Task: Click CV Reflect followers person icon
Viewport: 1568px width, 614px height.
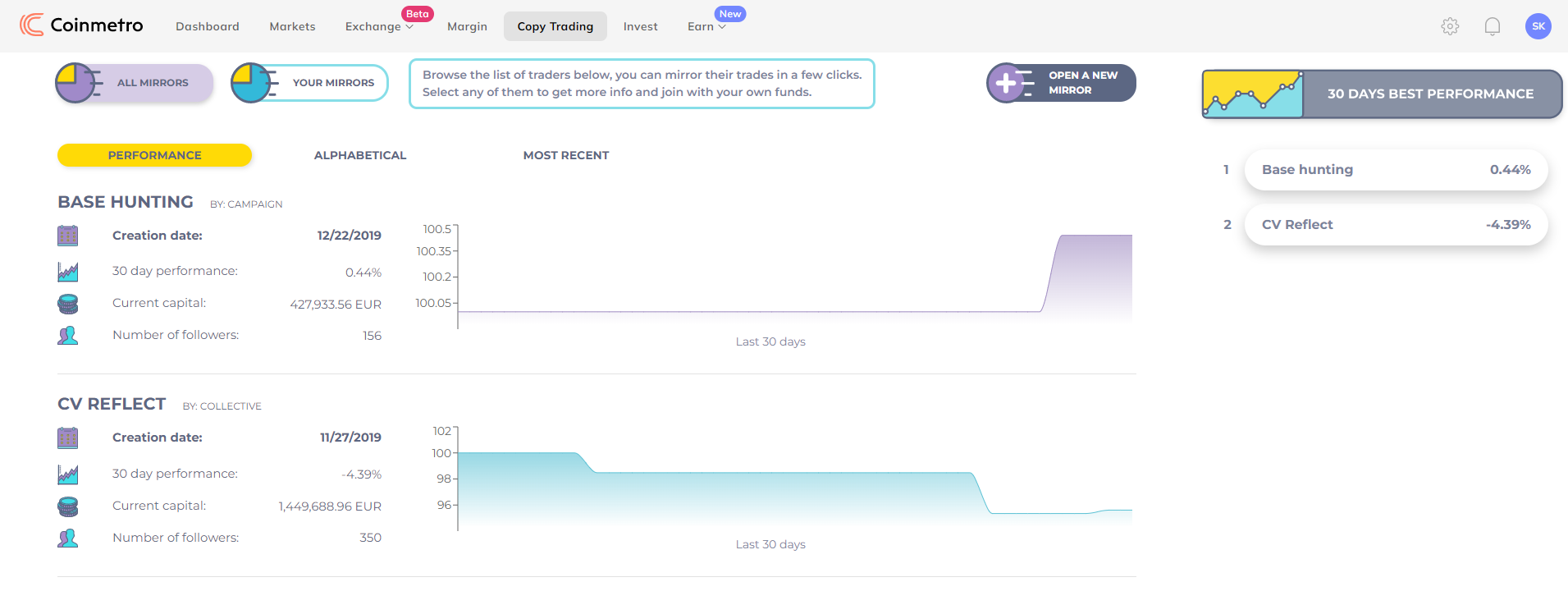Action: pyautogui.click(x=68, y=538)
